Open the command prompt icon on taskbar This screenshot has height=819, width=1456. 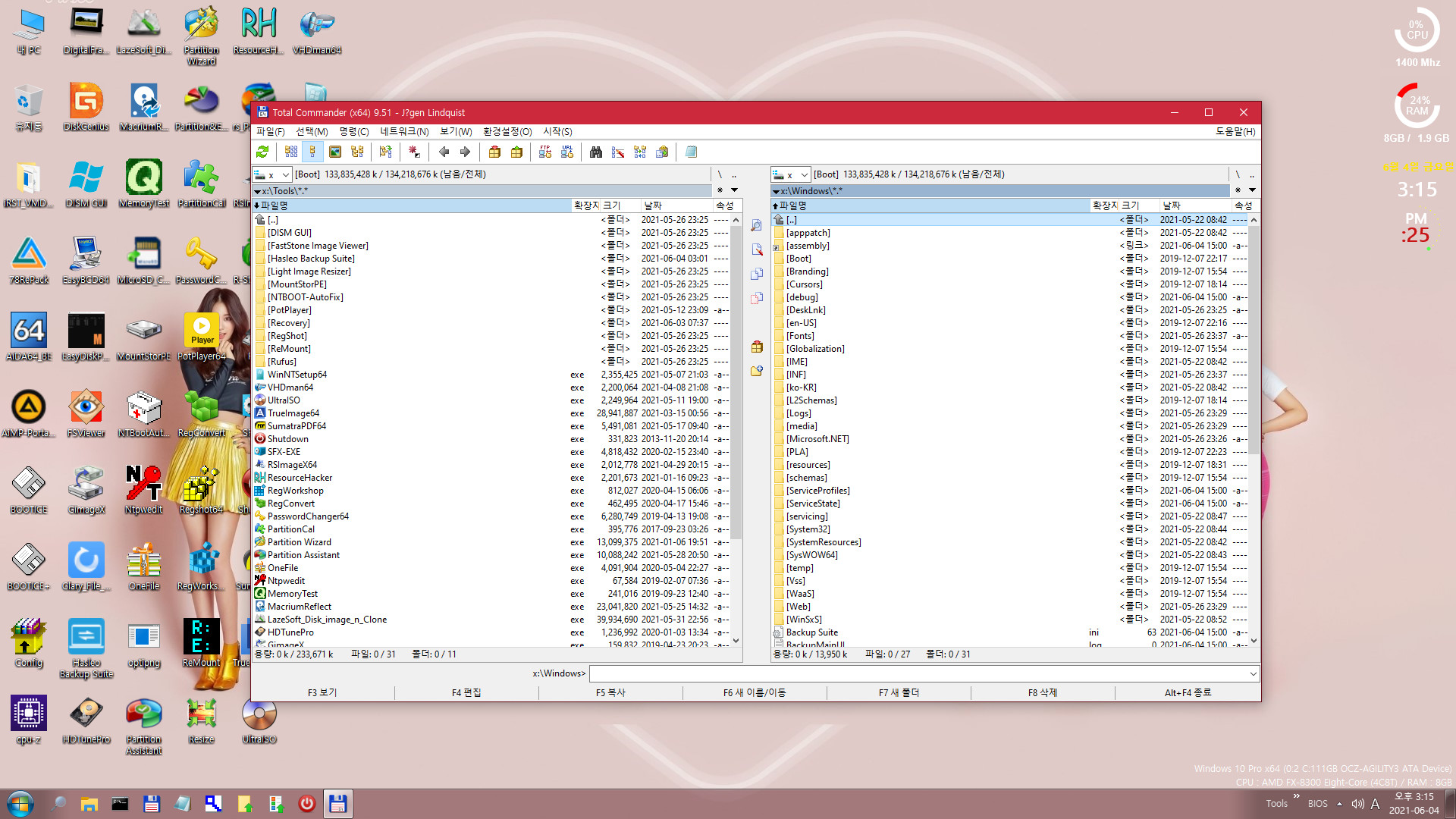pyautogui.click(x=120, y=804)
